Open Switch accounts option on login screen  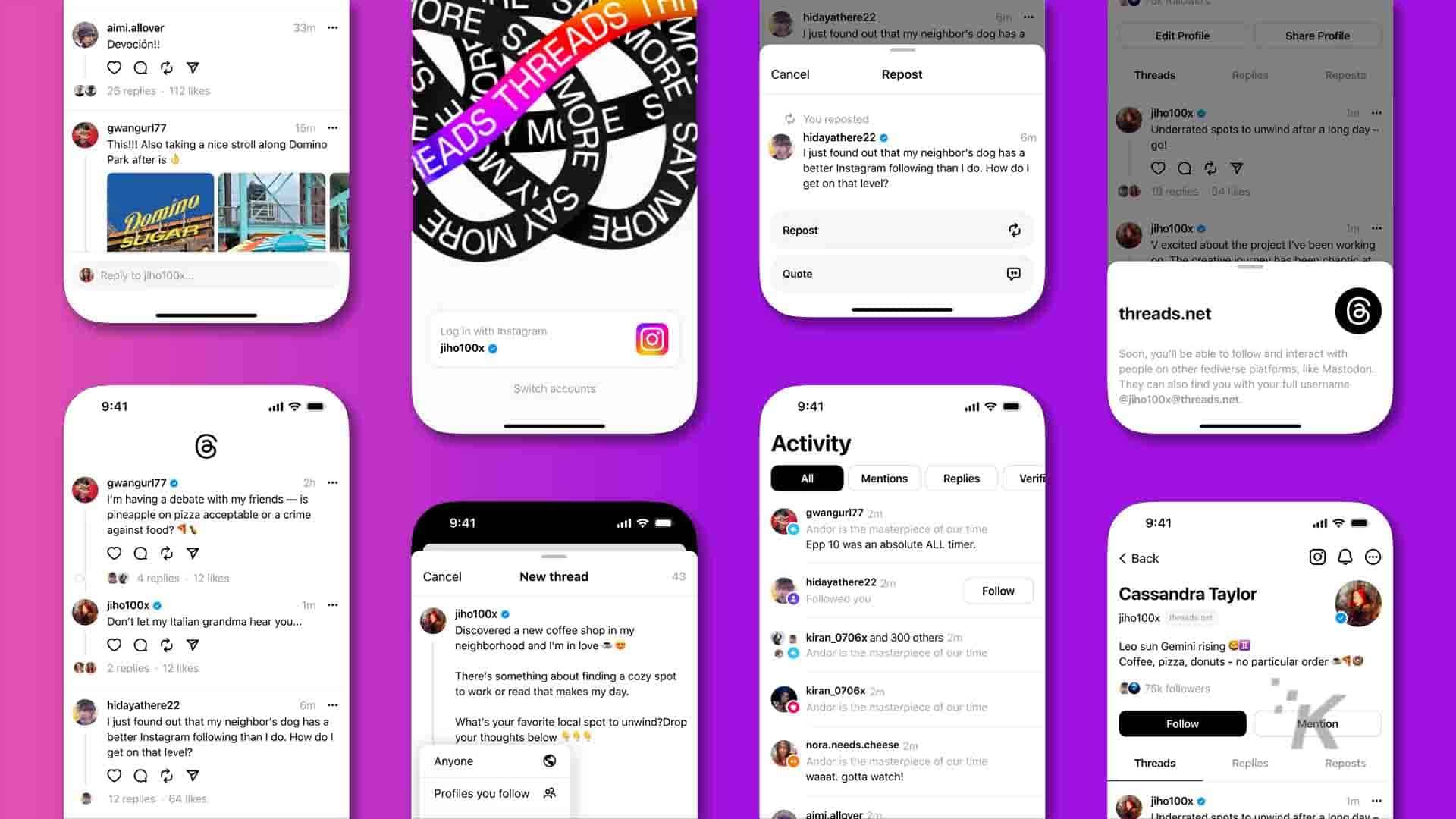(x=554, y=389)
